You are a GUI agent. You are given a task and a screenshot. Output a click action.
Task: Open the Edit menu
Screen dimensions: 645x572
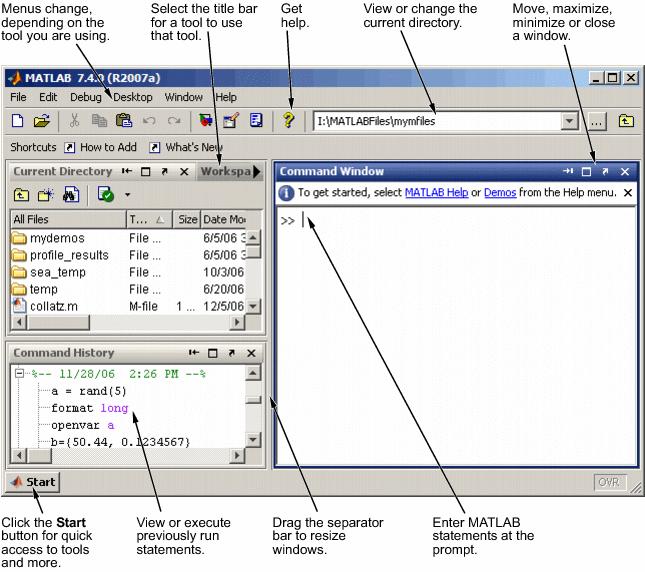point(48,97)
